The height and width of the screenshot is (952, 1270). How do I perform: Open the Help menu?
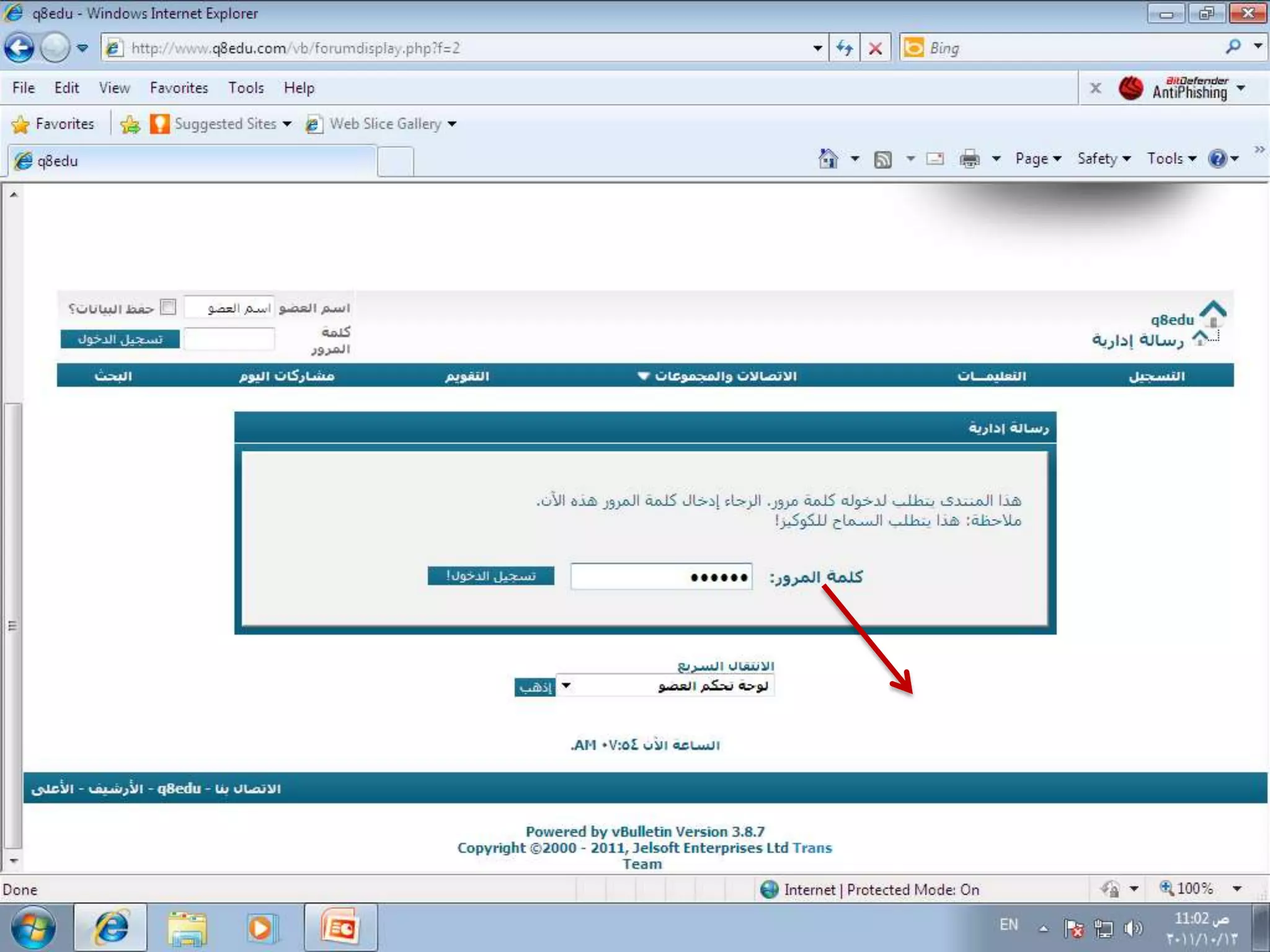click(x=299, y=88)
